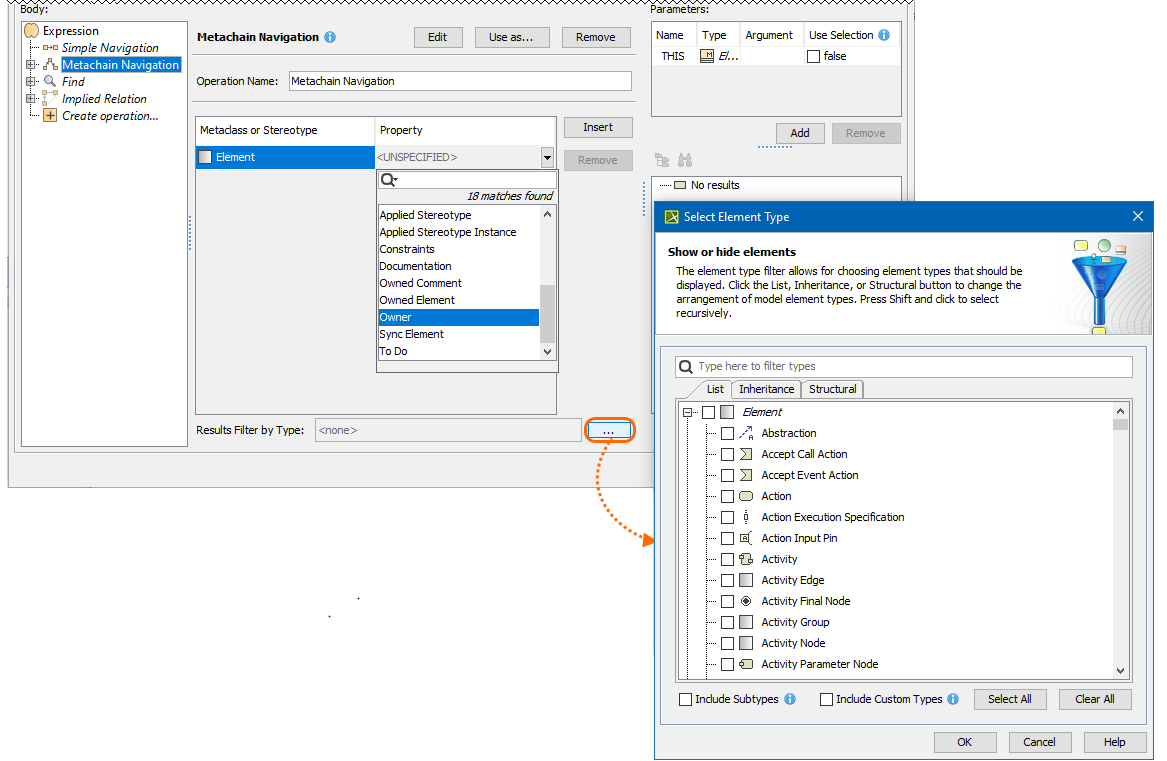1167x761 pixels.
Task: Click the Clear All button
Action: pos(1094,699)
